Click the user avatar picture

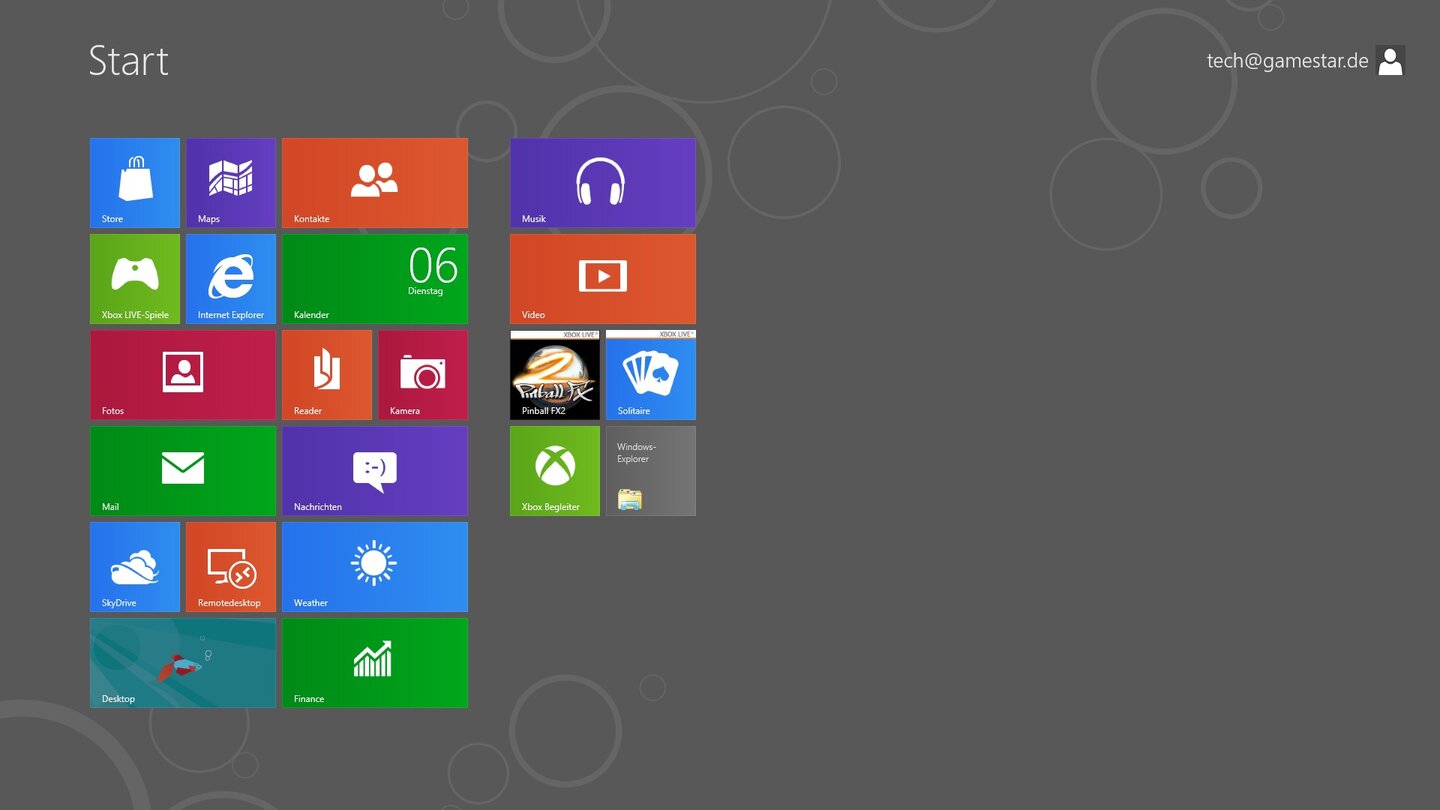[x=1390, y=61]
